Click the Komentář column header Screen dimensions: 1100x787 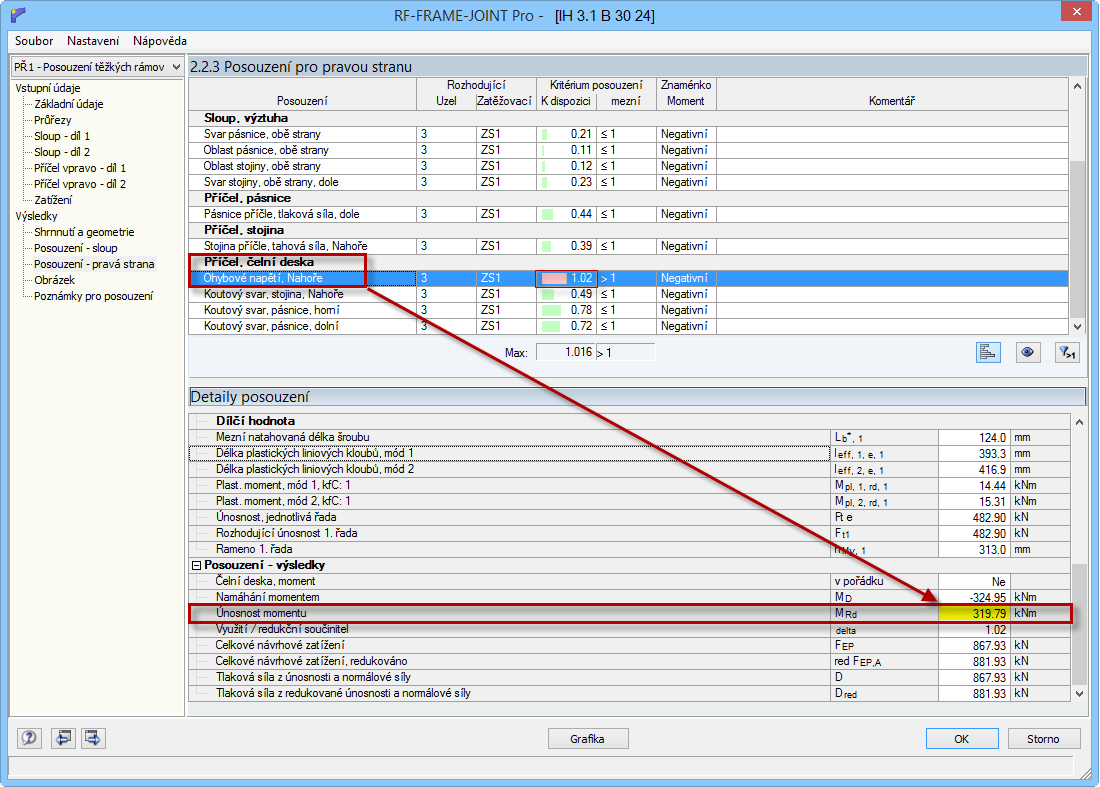coord(892,93)
